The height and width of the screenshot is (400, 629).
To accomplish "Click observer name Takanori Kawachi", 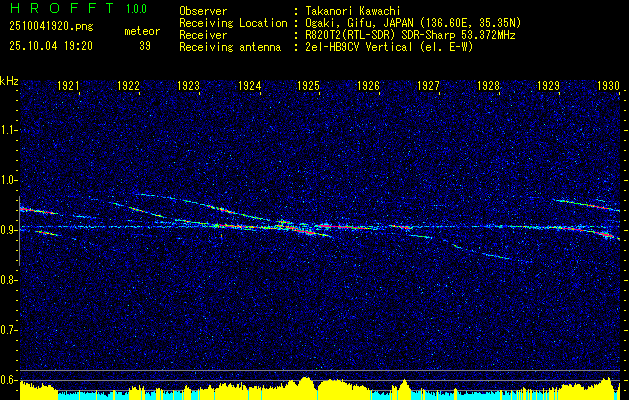I will coord(351,11).
